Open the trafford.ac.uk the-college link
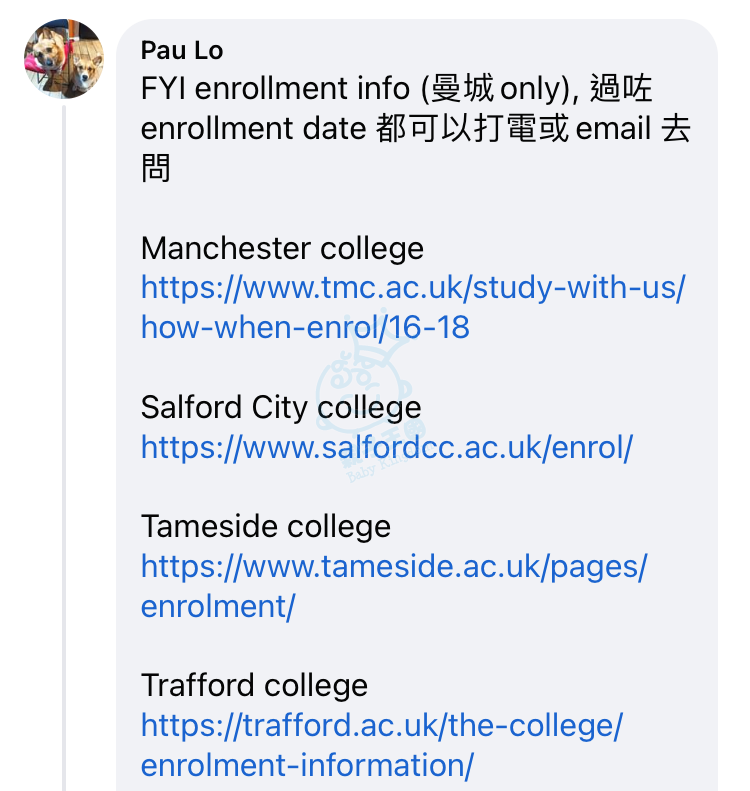The width and height of the screenshot is (750, 791). pos(382,726)
